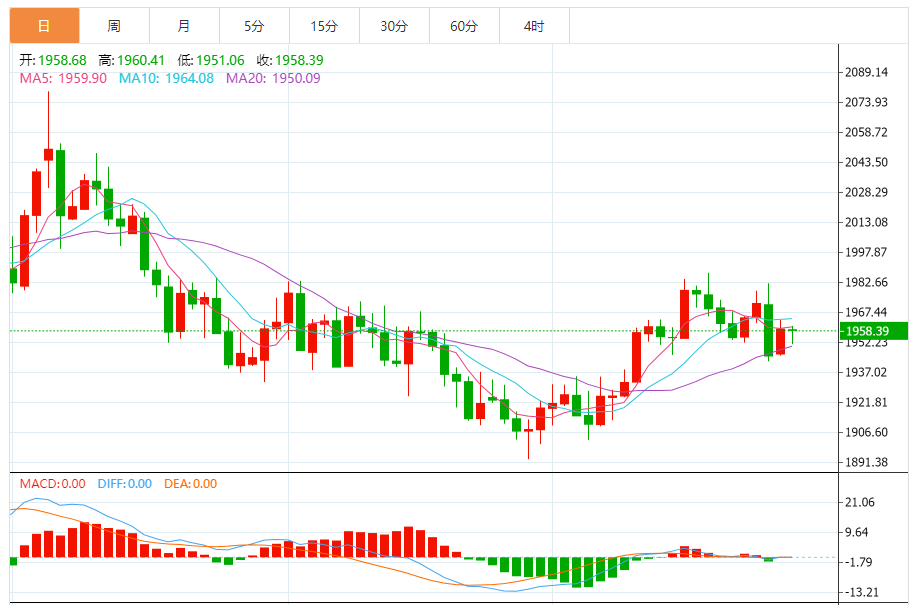Click the MACD:0.00 indicator label
This screenshot has width=920, height=605.
point(53,484)
